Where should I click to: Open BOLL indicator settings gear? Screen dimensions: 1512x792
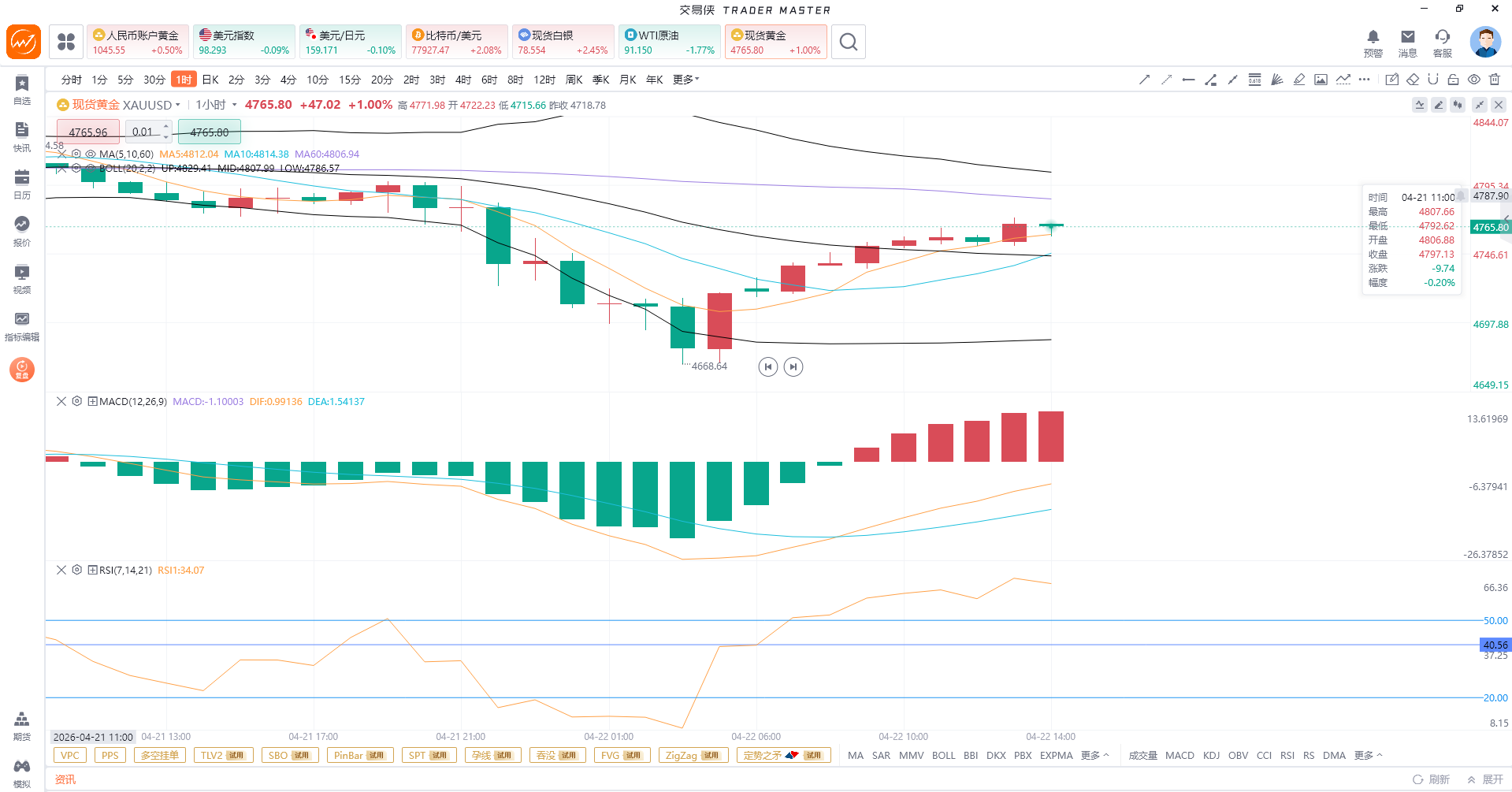pyautogui.click(x=76, y=168)
